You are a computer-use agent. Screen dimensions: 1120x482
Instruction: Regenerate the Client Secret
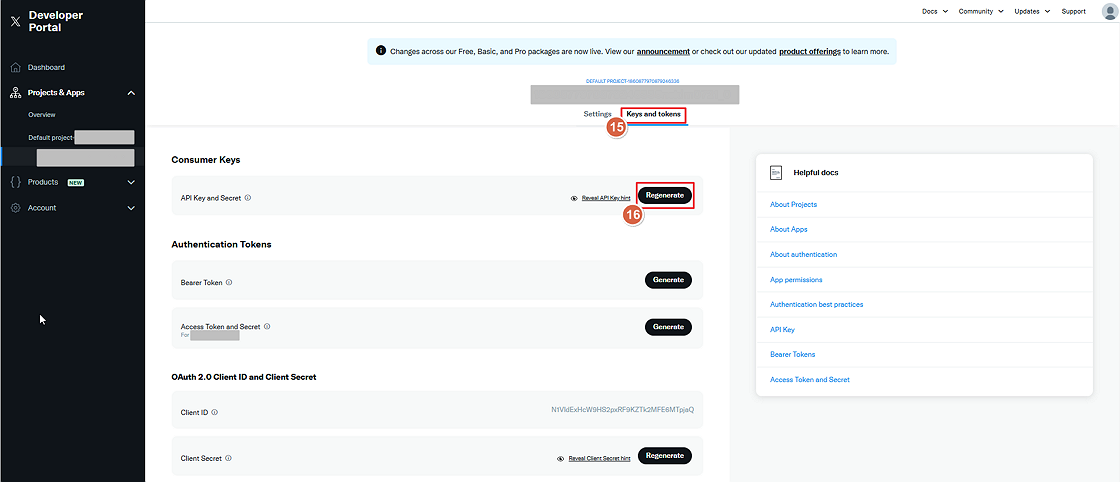coord(665,456)
